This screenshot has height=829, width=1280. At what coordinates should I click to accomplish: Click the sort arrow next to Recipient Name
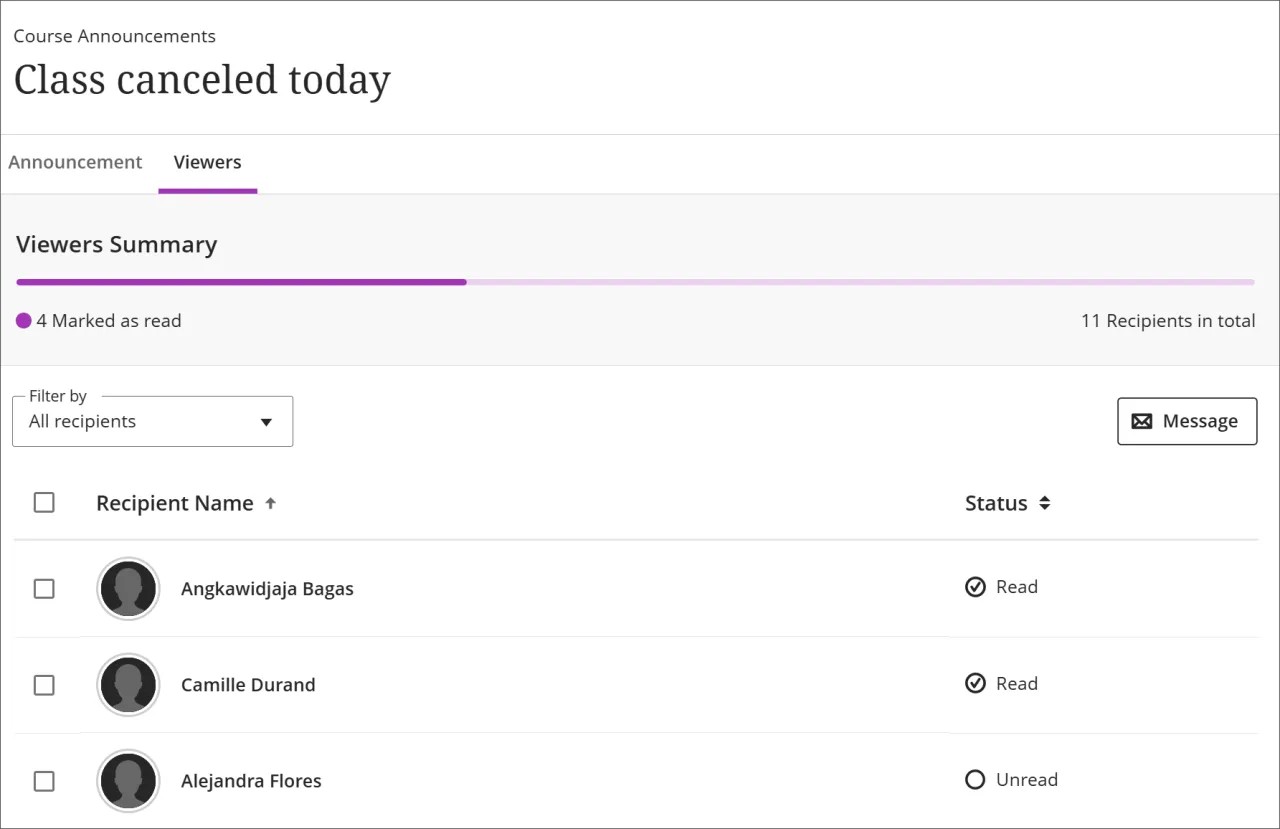[270, 503]
